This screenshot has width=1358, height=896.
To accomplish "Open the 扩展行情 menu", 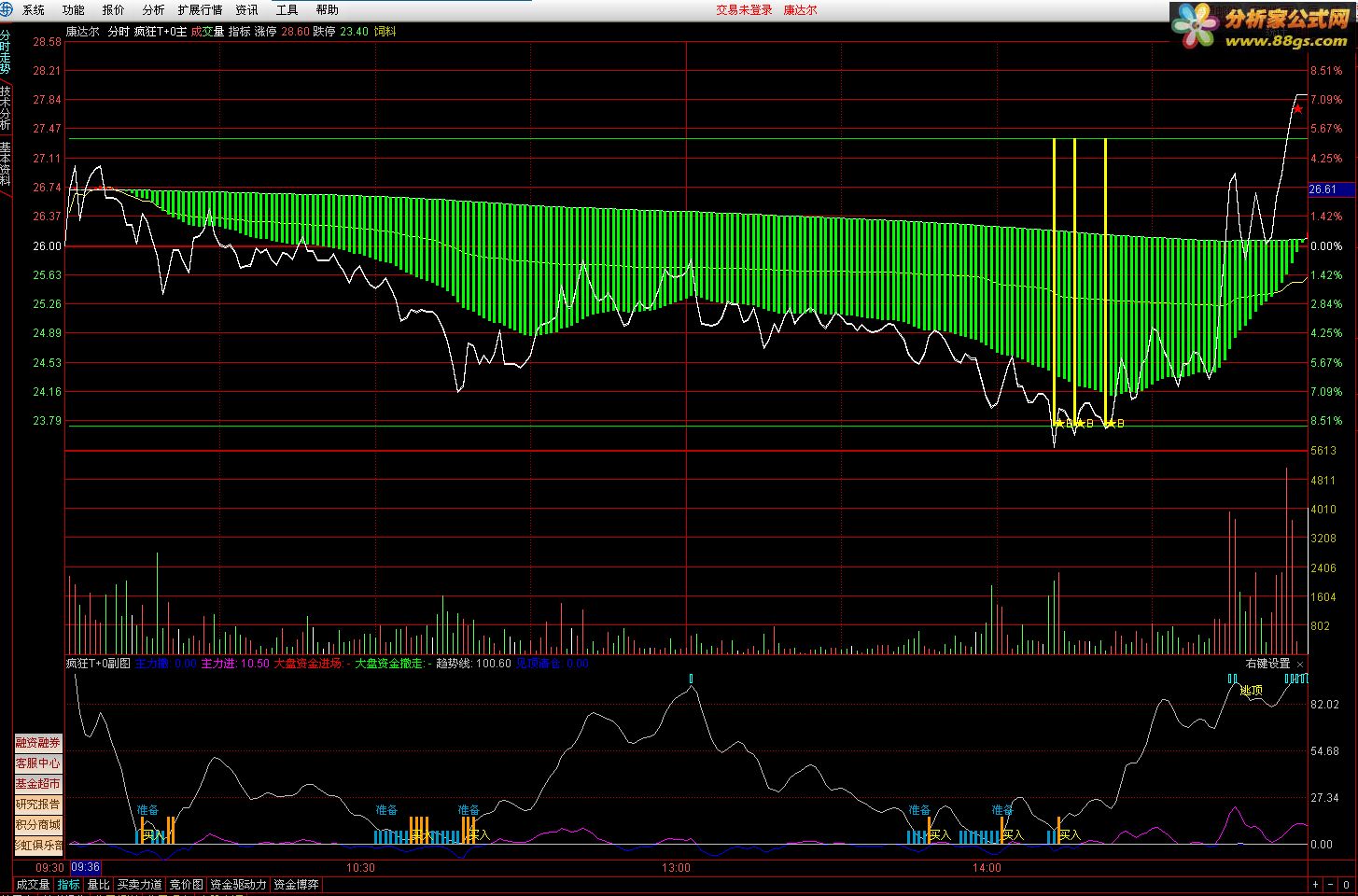I will click(x=200, y=10).
